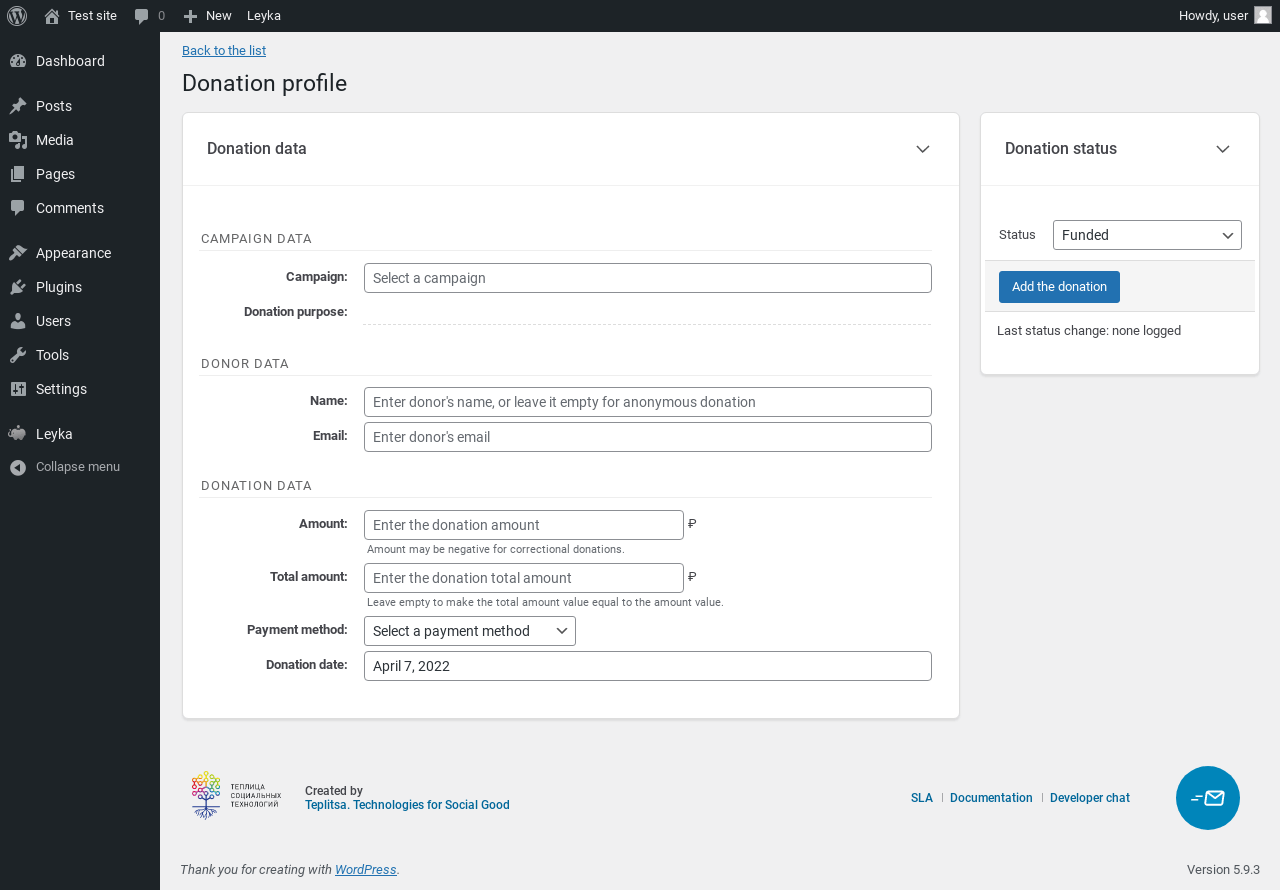Open the Status dropdown showing Funded
This screenshot has height=890, width=1280.
pos(1146,235)
